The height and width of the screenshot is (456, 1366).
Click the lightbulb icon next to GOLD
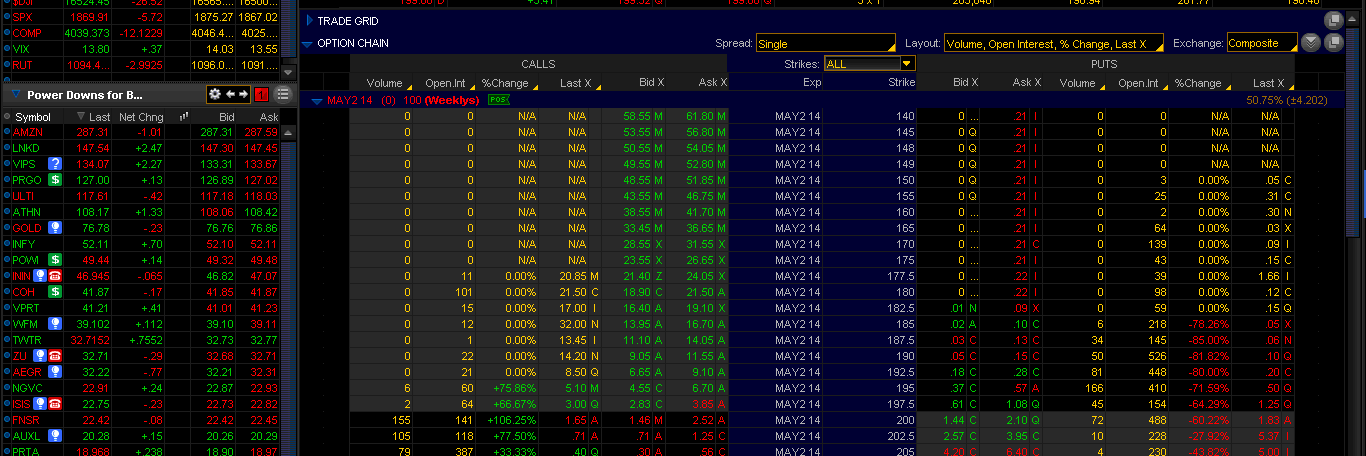click(56, 228)
